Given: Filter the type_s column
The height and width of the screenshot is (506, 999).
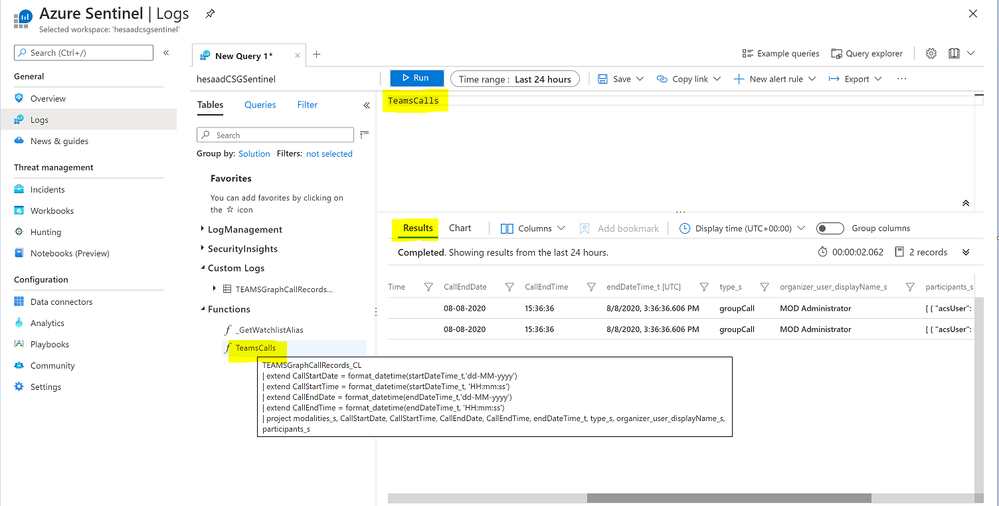Looking at the screenshot, I should click(x=765, y=287).
